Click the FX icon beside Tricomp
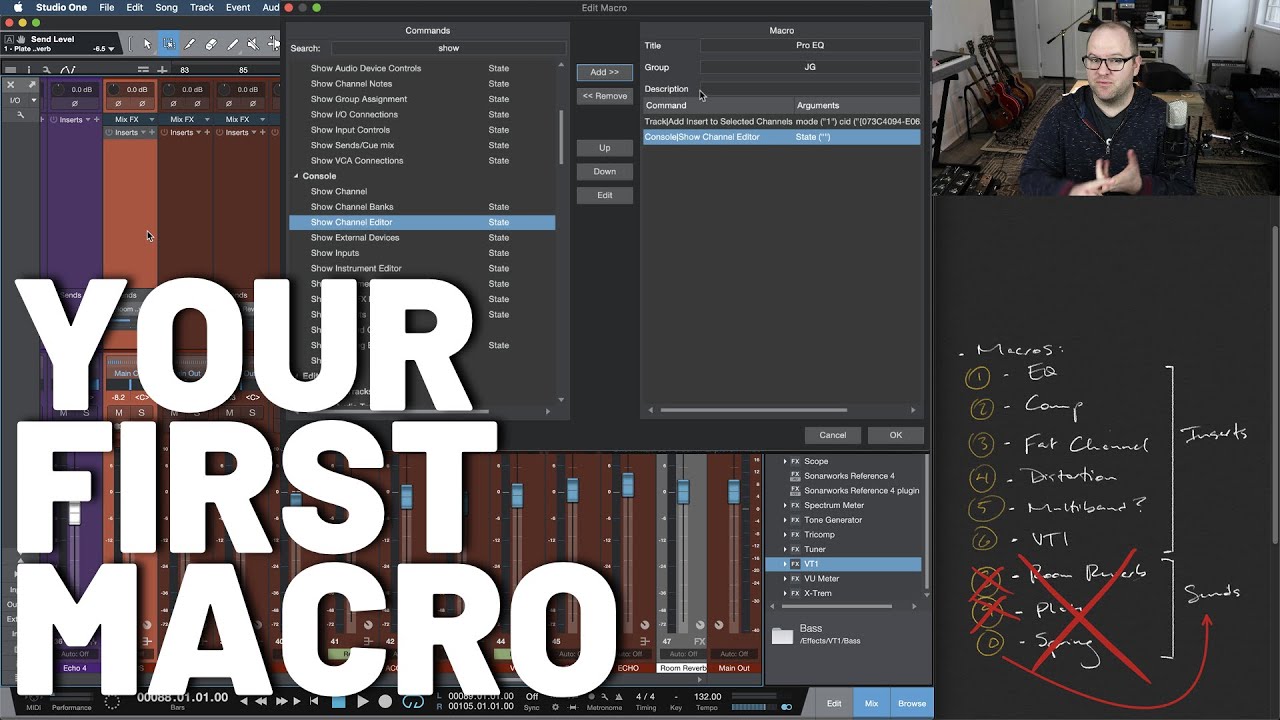Image resolution: width=1280 pixels, height=720 pixels. 795,535
